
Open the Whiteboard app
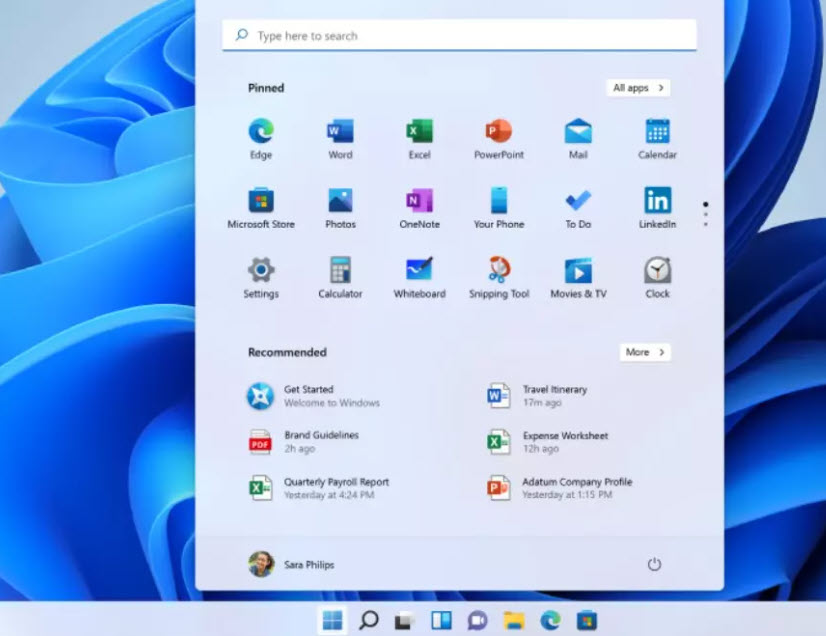(x=419, y=278)
